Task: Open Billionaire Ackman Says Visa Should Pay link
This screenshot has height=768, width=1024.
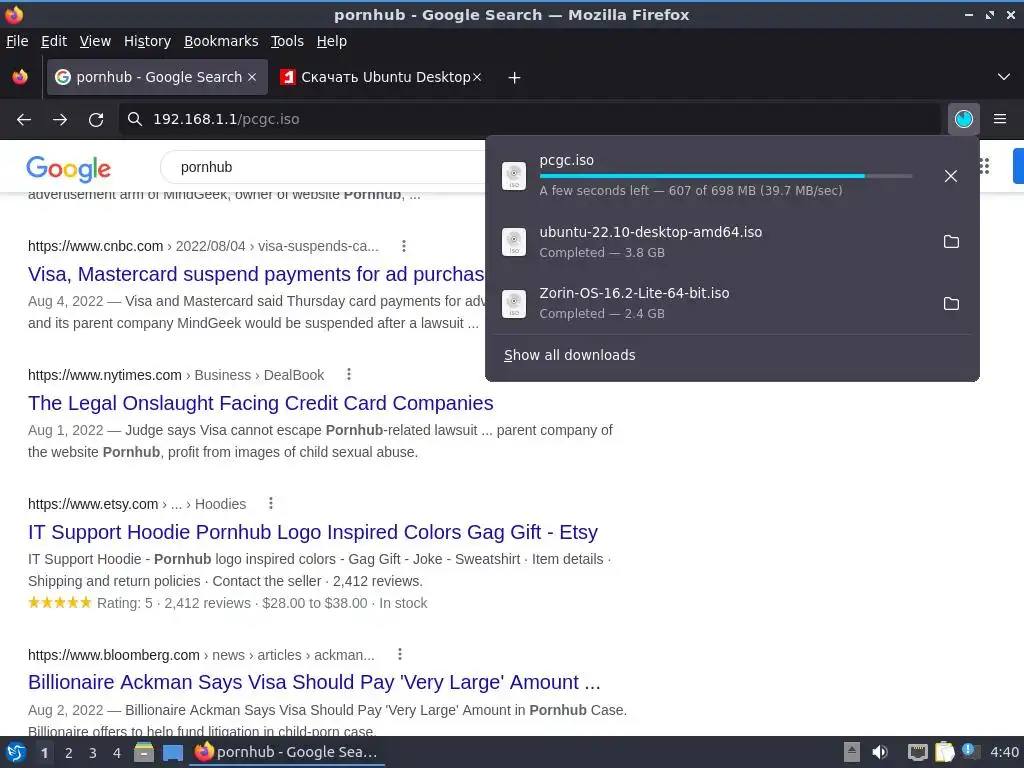Action: tap(314, 682)
